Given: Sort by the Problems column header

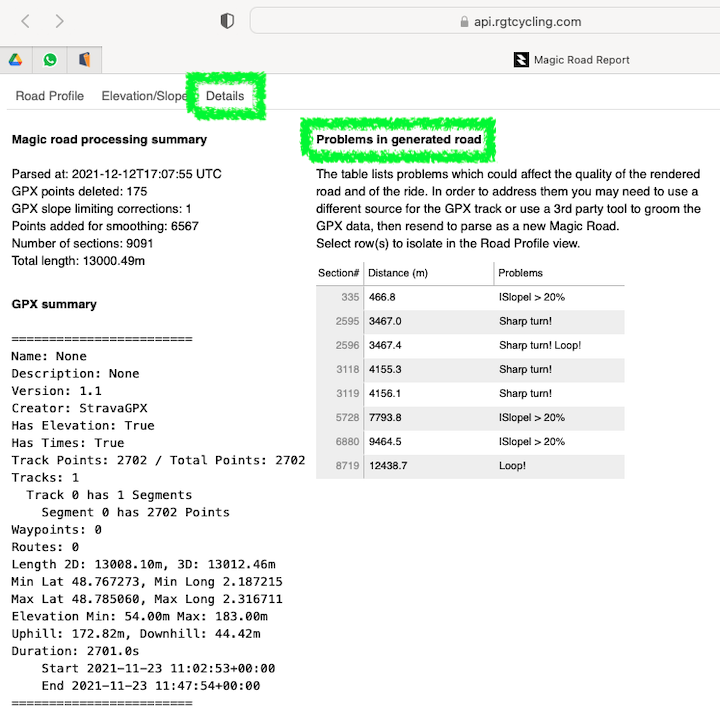Looking at the screenshot, I should [x=520, y=273].
